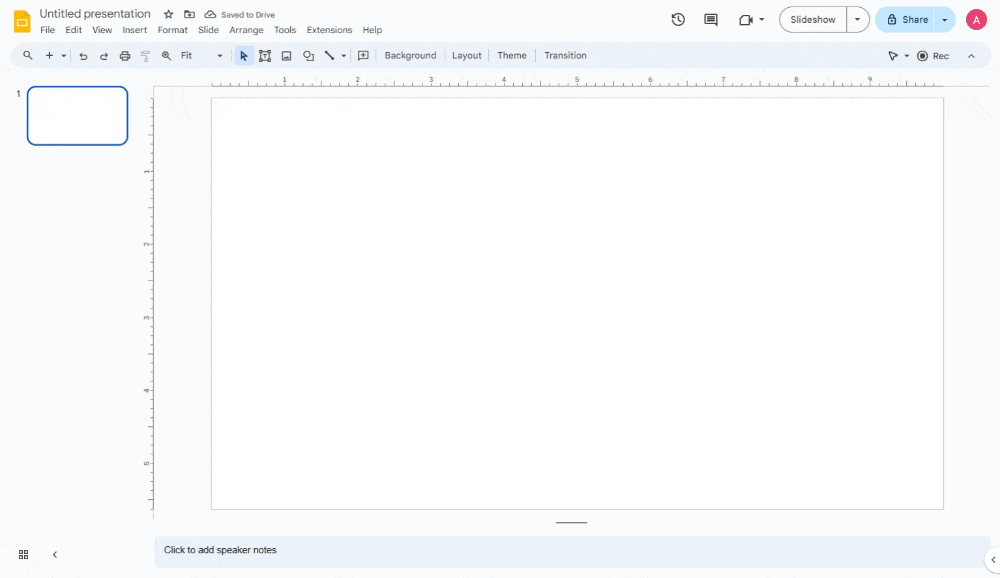Image resolution: width=1000 pixels, height=578 pixels.
Task: Collapse the filmstrip panel
Action: click(55, 554)
